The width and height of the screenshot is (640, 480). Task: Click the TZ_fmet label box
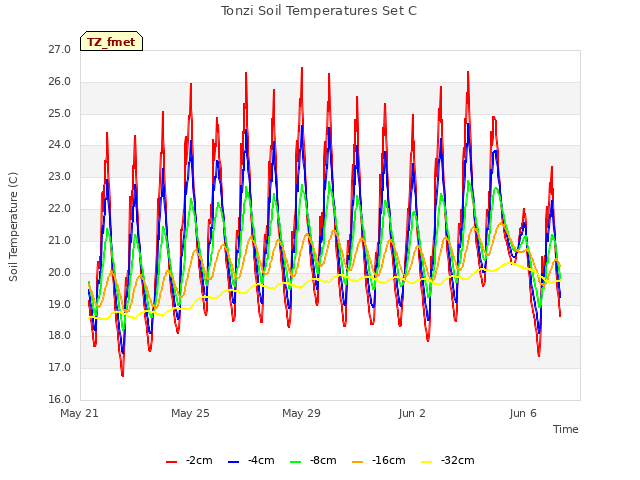point(111,41)
